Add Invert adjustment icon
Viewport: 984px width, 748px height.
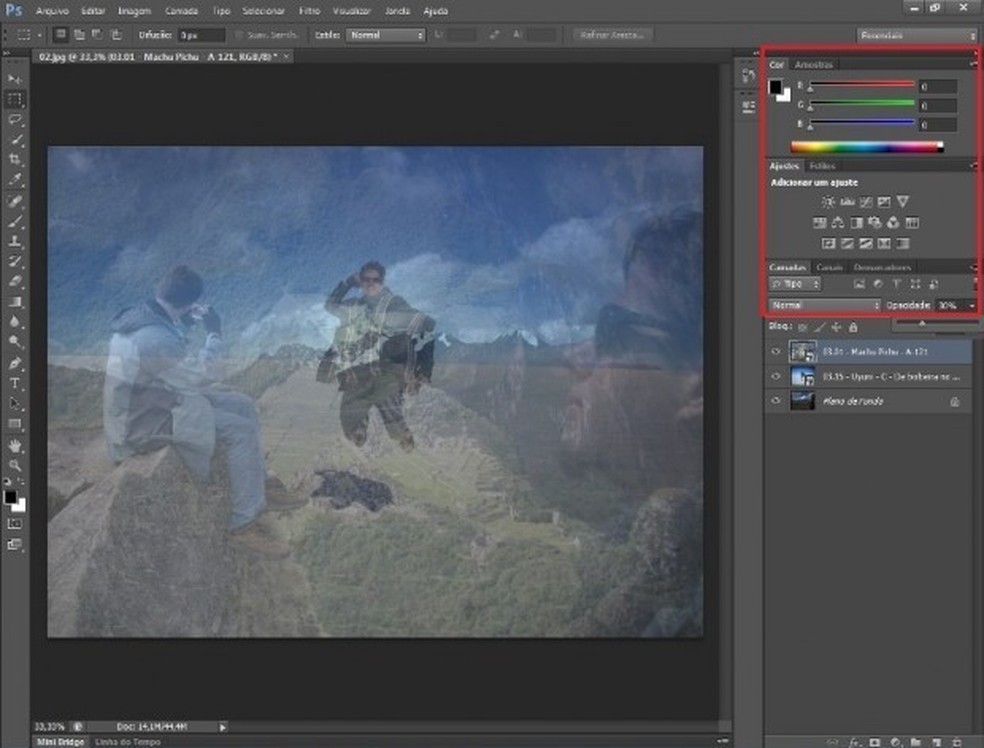click(828, 243)
